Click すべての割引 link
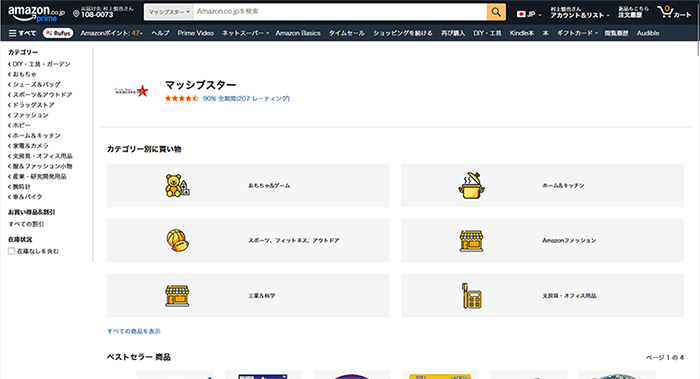 point(26,224)
